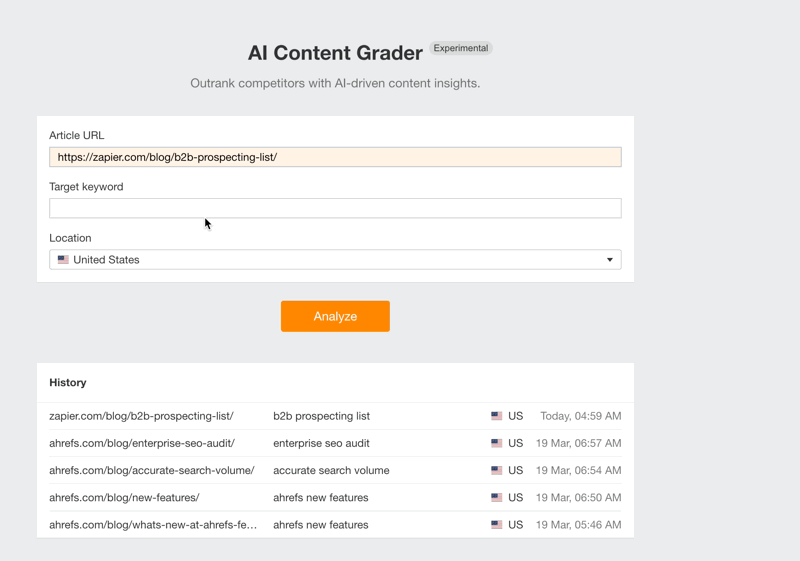Open history entry zapier.com/blog/b2b-prospecting-list/

pyautogui.click(x=141, y=416)
